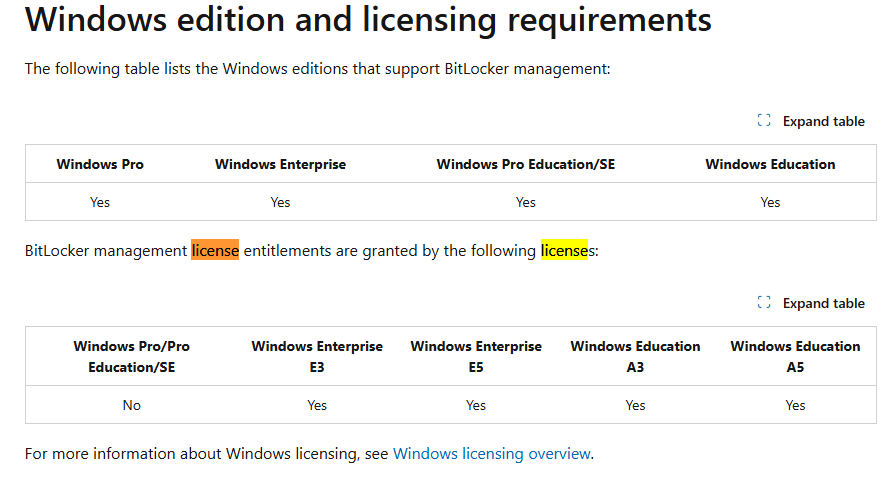Click the Windows Education header in first table
Screen dimensions: 896x480
770,165
